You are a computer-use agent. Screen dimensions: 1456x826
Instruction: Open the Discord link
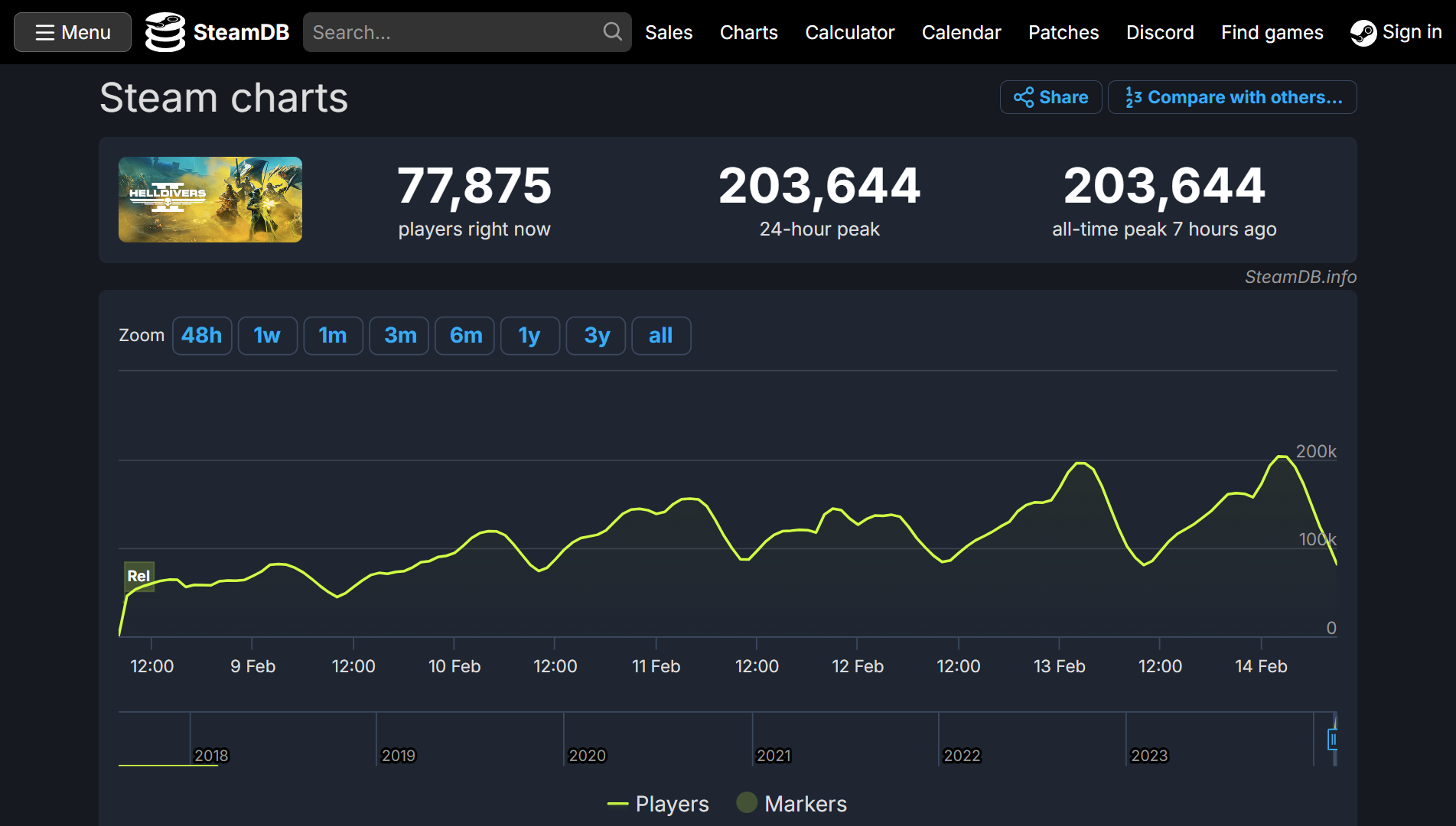point(1160,32)
